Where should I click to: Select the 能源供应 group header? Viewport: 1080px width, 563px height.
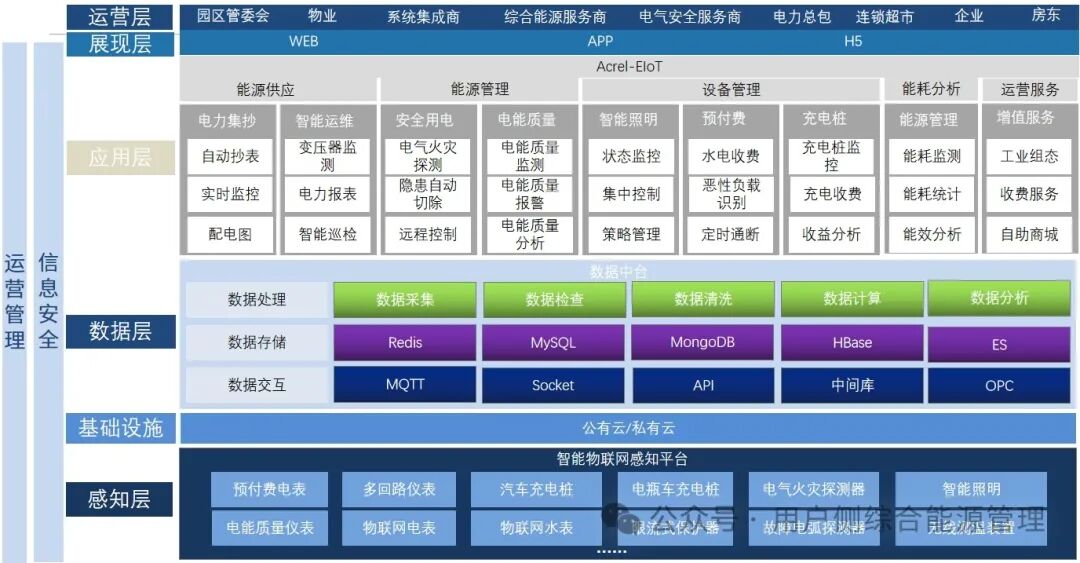tap(278, 90)
